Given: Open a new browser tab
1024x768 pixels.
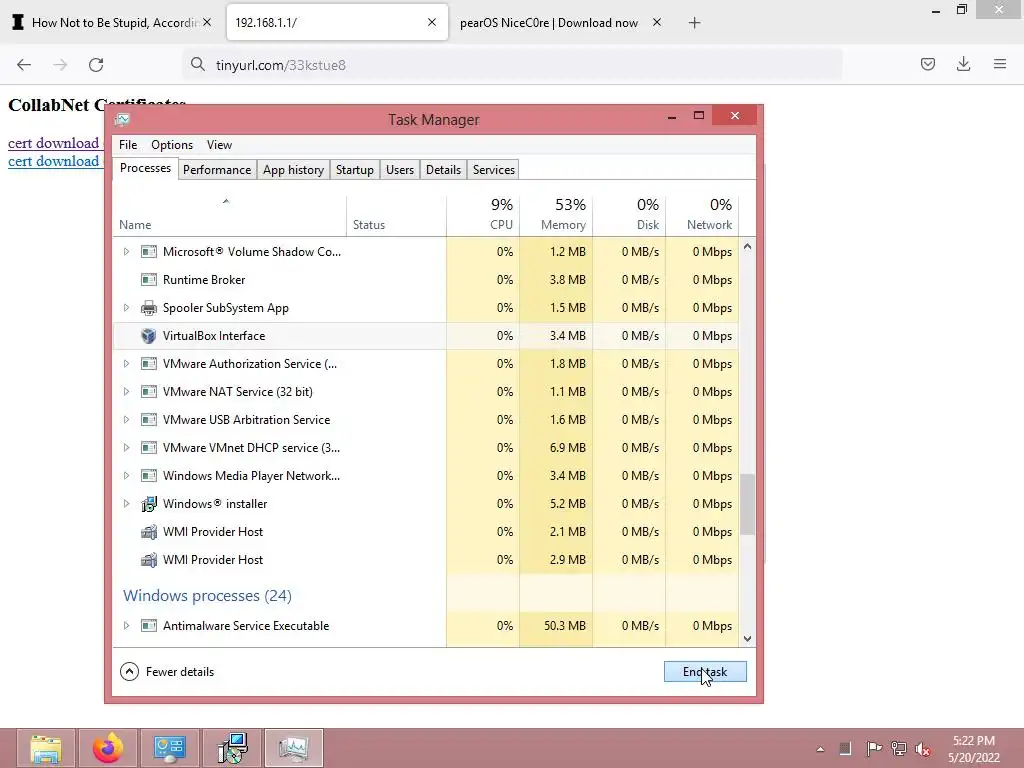Looking at the screenshot, I should [694, 23].
